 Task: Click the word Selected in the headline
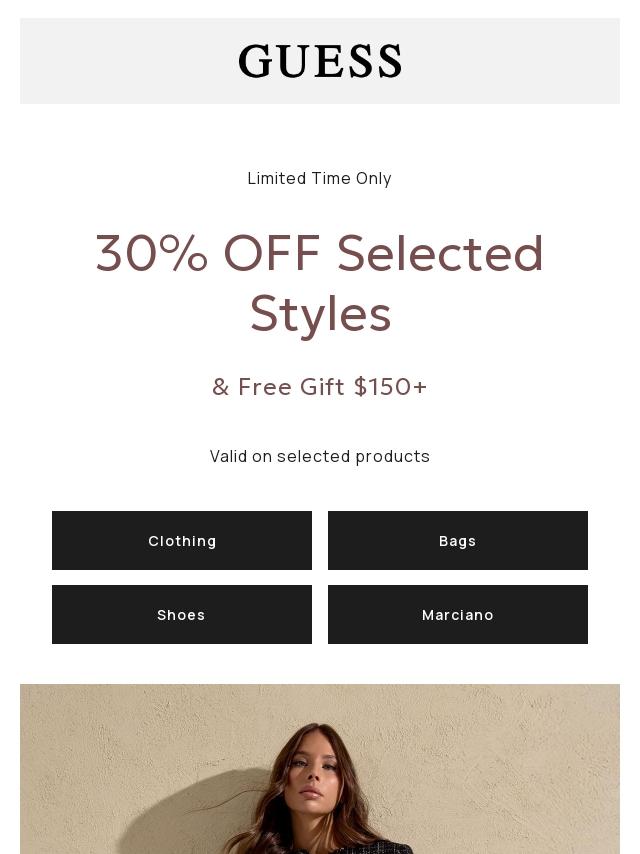click(x=440, y=253)
